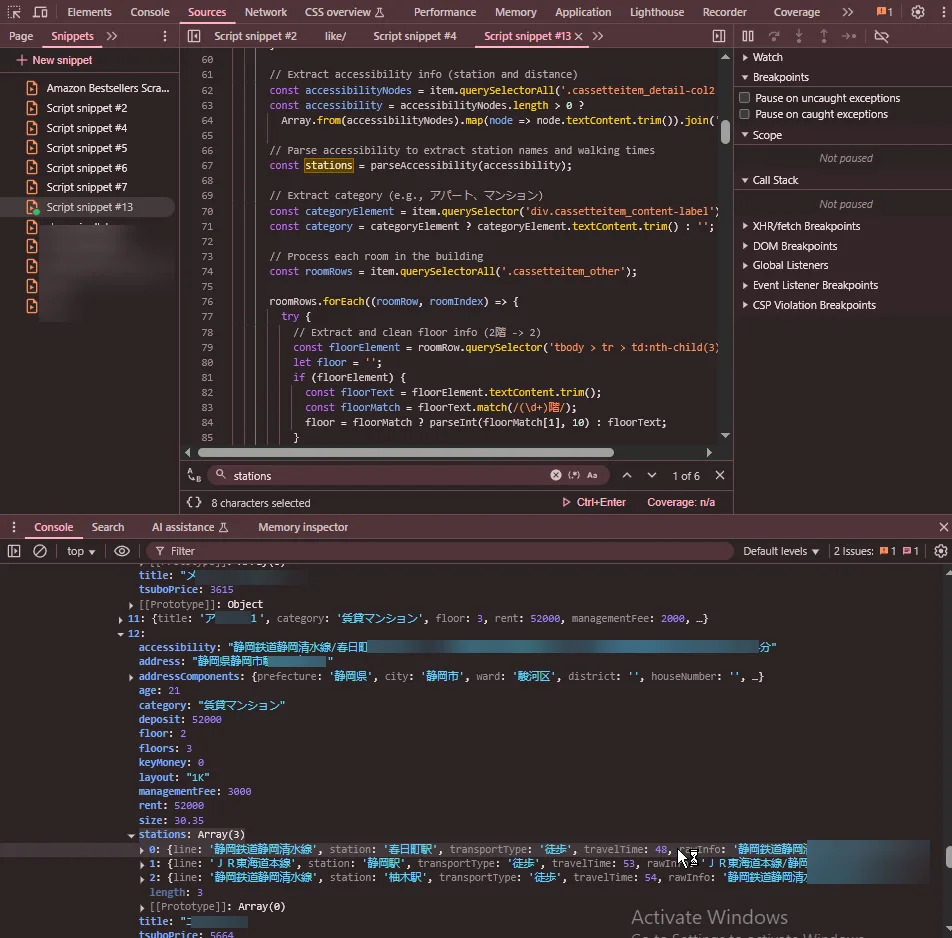Clear the console with the clear icon
Viewport: 952px width, 938px height.
40,551
